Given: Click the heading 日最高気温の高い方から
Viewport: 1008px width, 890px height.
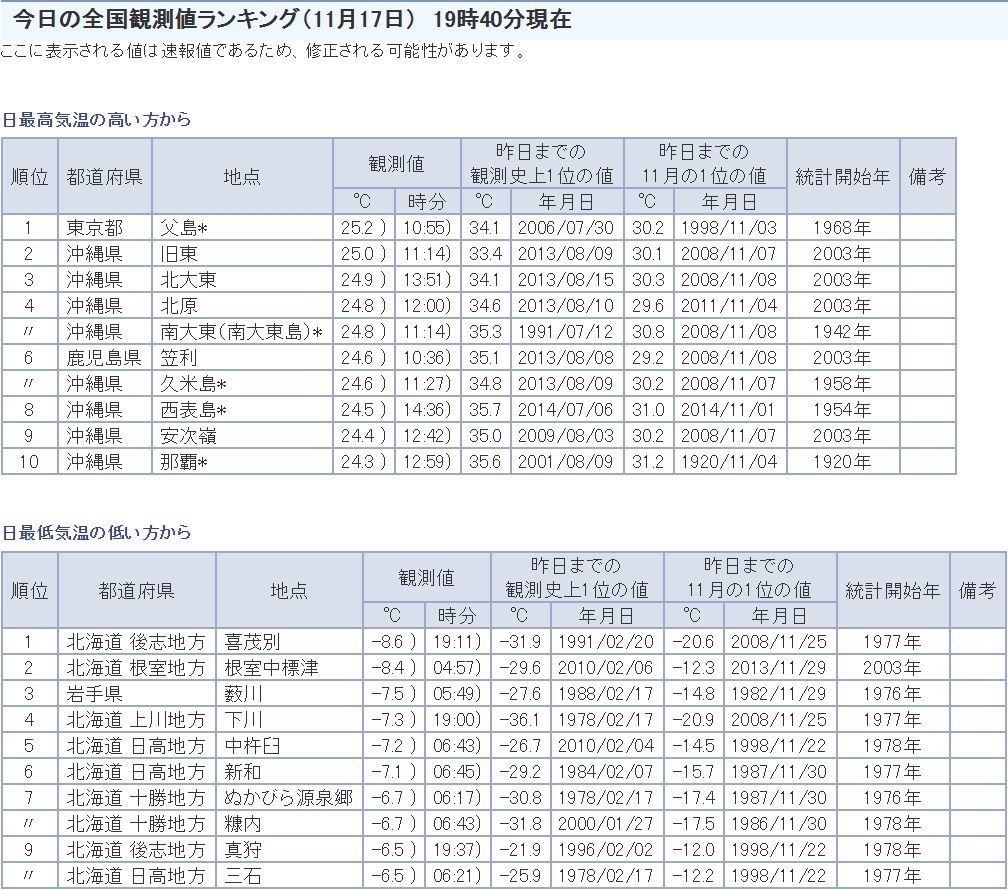Looking at the screenshot, I should click(96, 120).
